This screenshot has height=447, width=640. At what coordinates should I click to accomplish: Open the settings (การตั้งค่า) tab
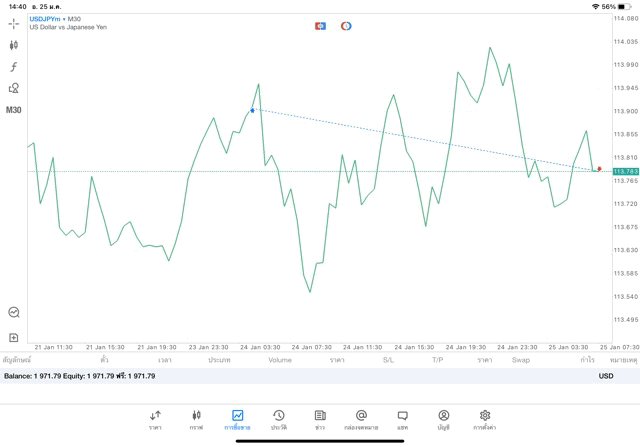[485, 419]
